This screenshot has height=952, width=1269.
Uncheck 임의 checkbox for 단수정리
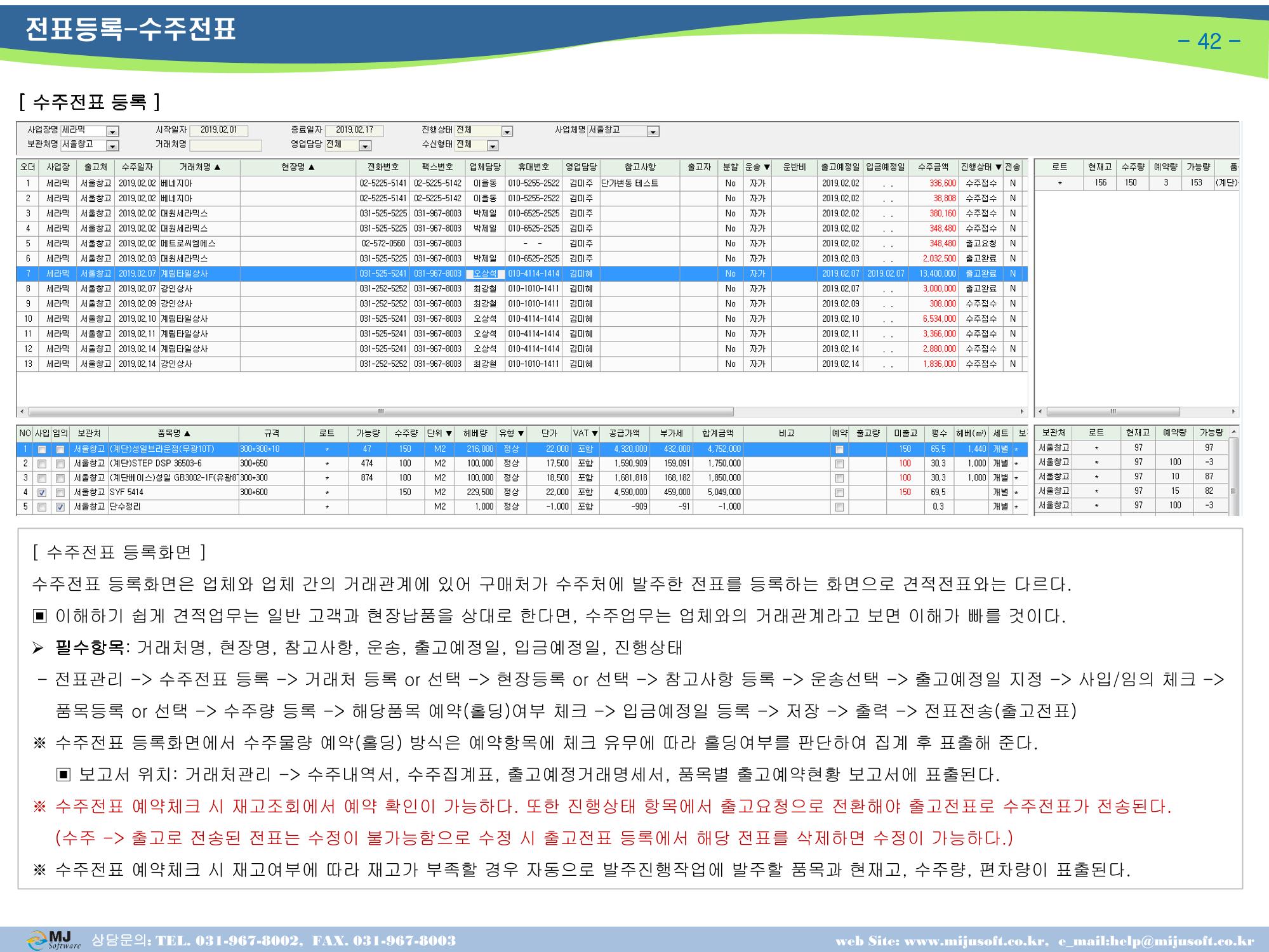[x=60, y=508]
